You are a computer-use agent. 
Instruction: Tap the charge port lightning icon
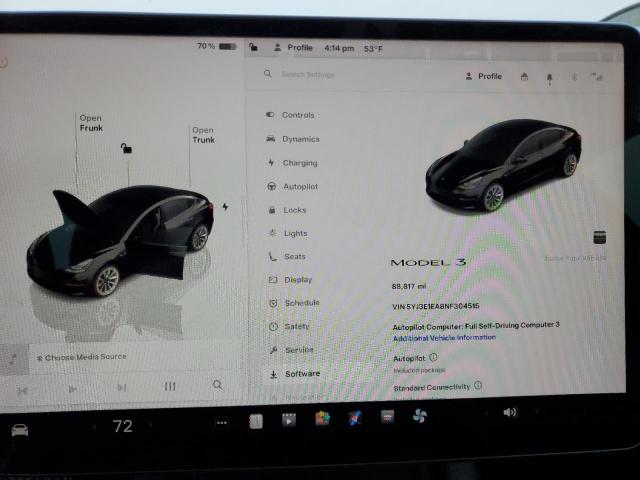pos(225,207)
